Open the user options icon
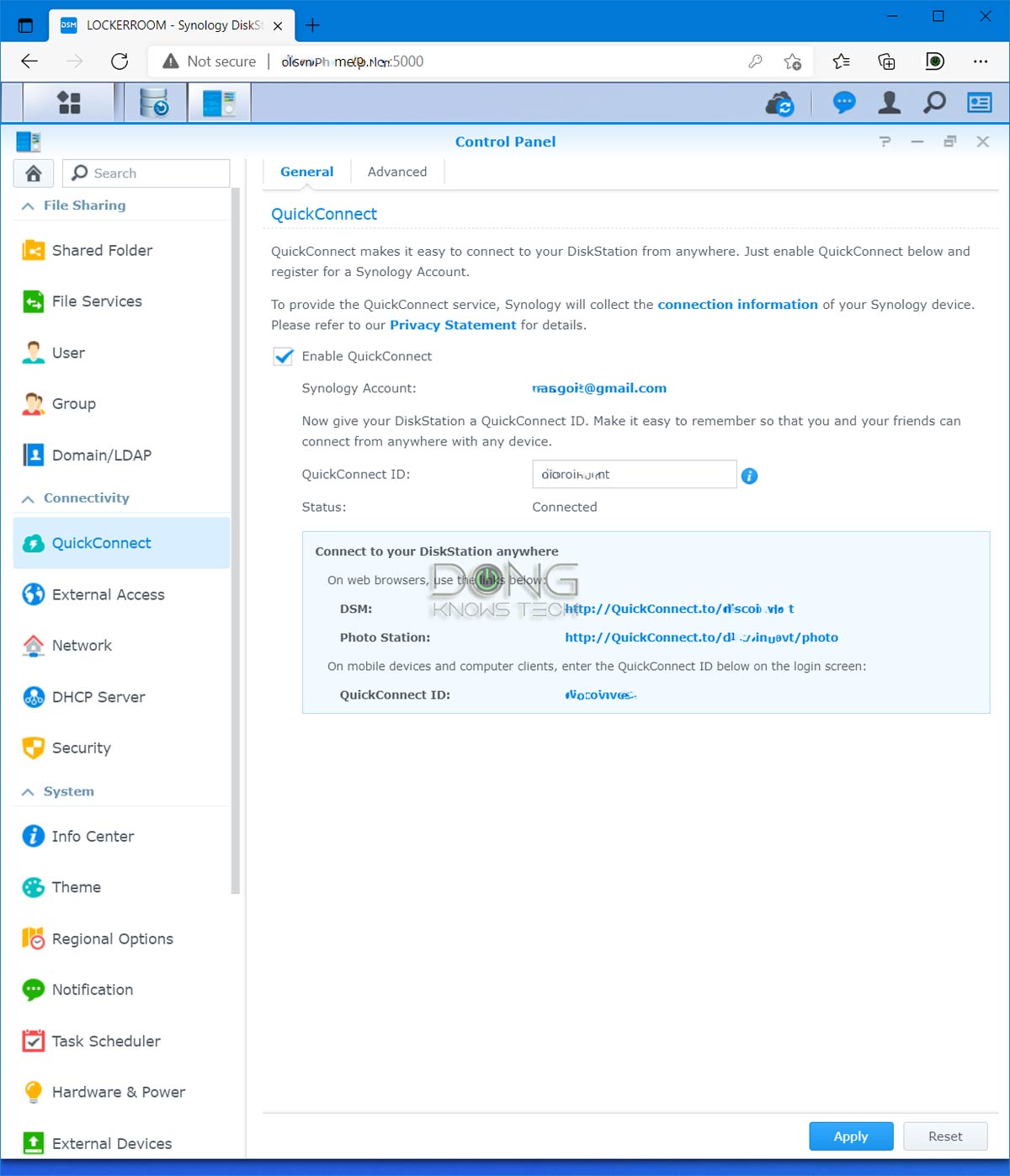1010x1176 pixels. 890,103
